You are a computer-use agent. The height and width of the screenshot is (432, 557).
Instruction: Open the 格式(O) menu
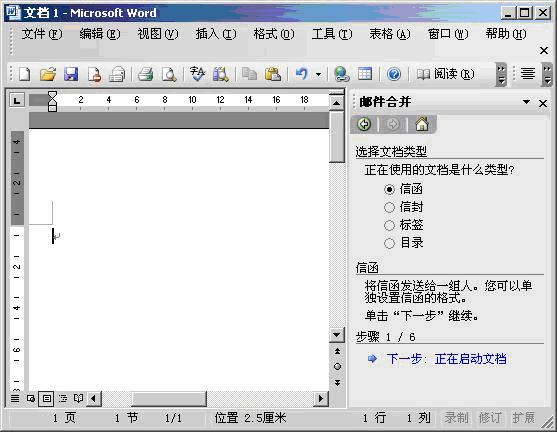coord(274,34)
